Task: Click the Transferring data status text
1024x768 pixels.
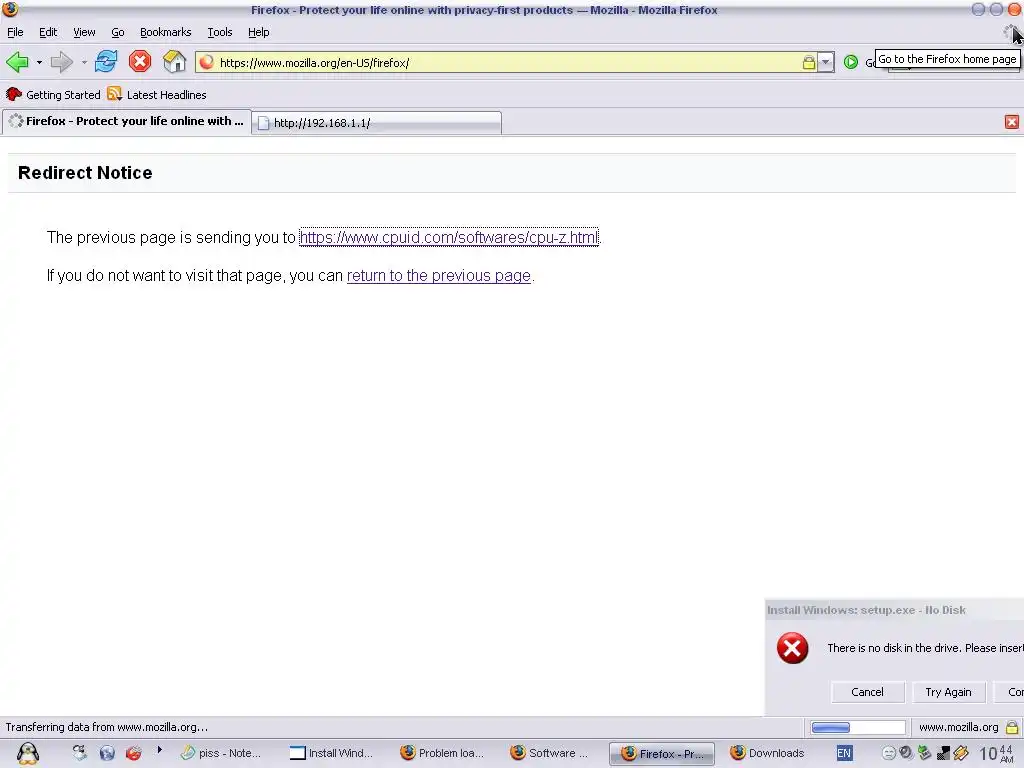Action: pyautogui.click(x=106, y=727)
